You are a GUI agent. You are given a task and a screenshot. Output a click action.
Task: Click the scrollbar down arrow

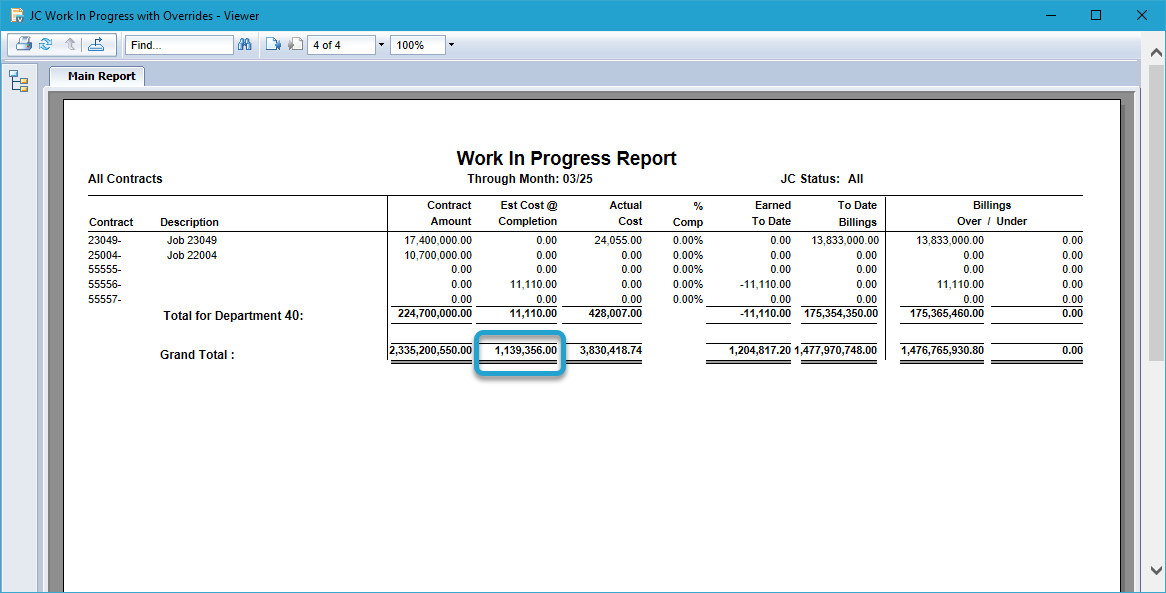pyautogui.click(x=1156, y=571)
